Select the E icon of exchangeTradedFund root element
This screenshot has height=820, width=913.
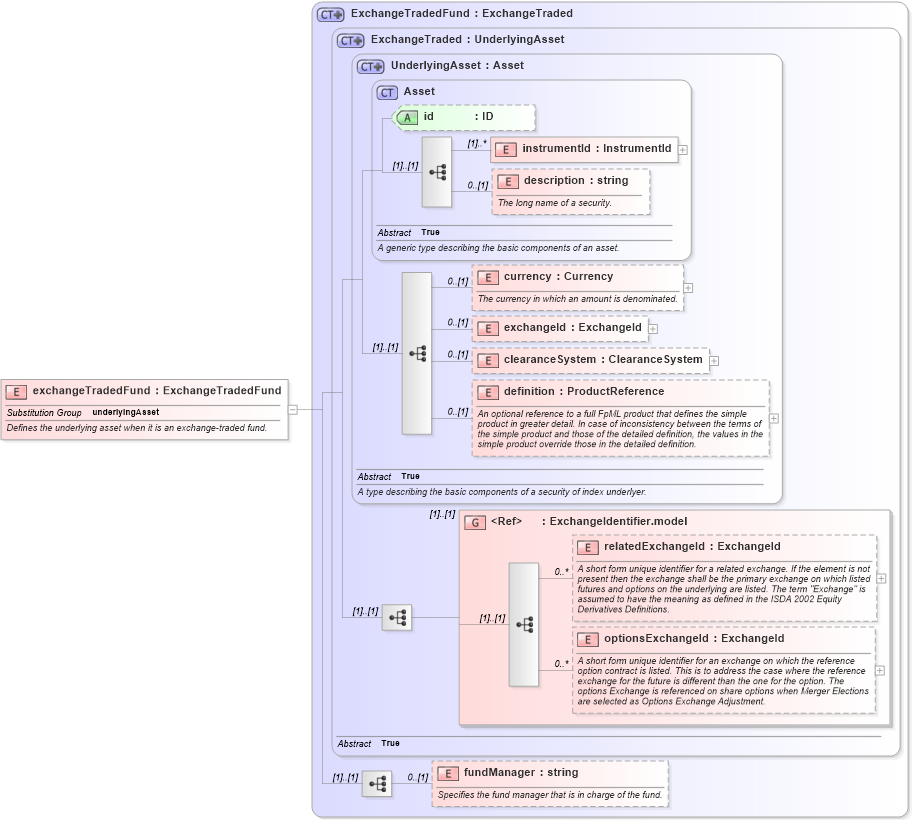pyautogui.click(x=16, y=391)
